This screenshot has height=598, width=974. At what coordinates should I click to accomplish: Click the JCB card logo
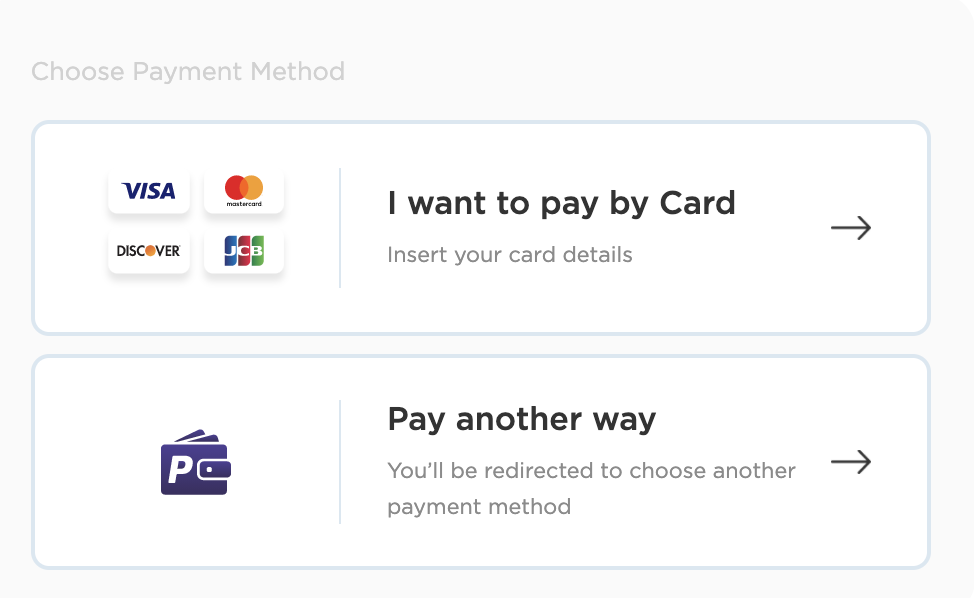244,251
